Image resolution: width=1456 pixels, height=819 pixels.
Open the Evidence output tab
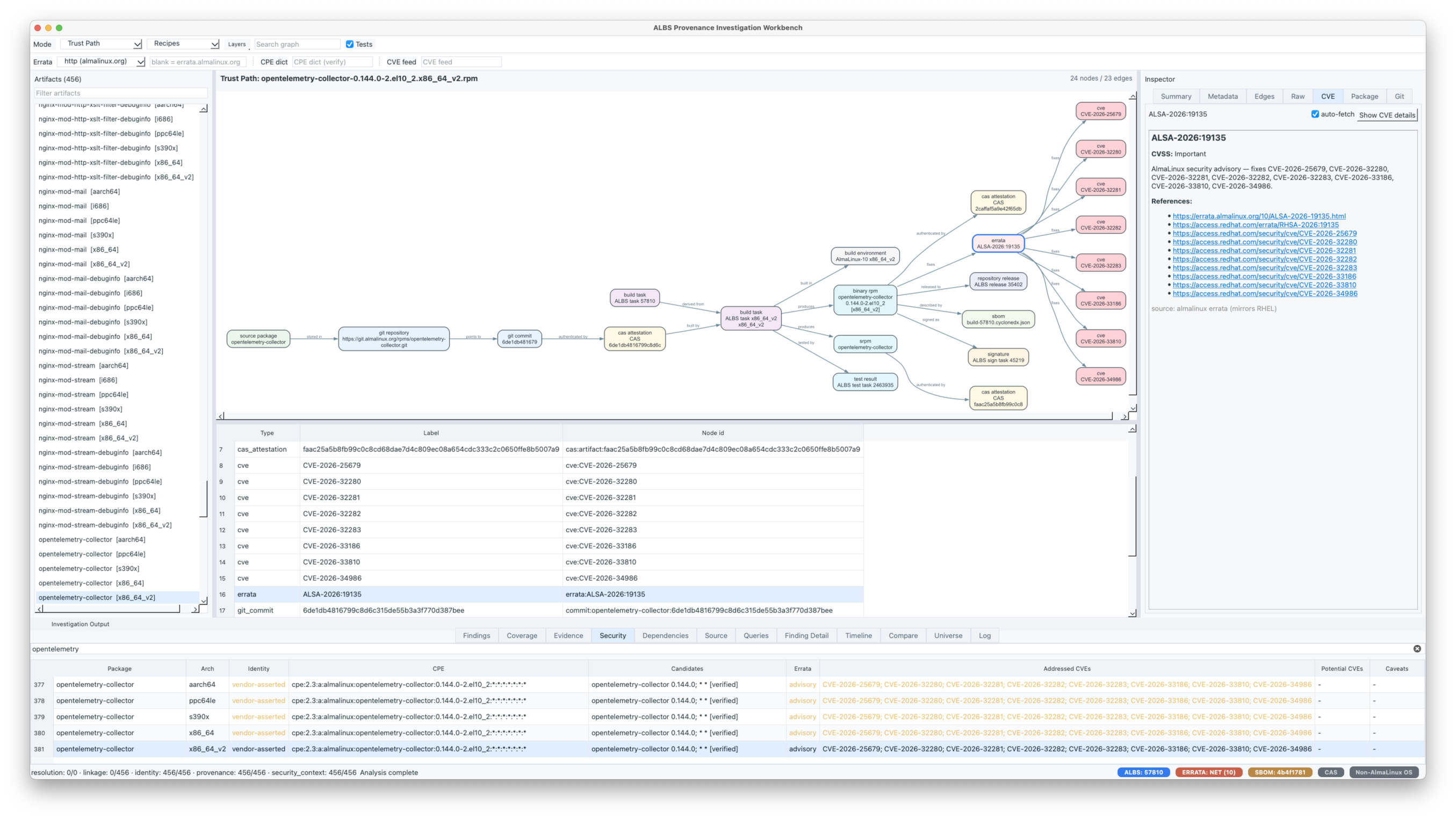pos(568,635)
